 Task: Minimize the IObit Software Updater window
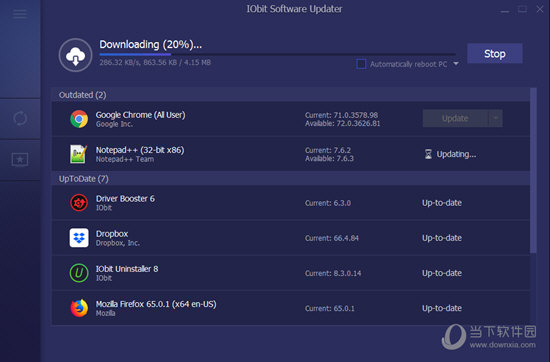(505, 11)
